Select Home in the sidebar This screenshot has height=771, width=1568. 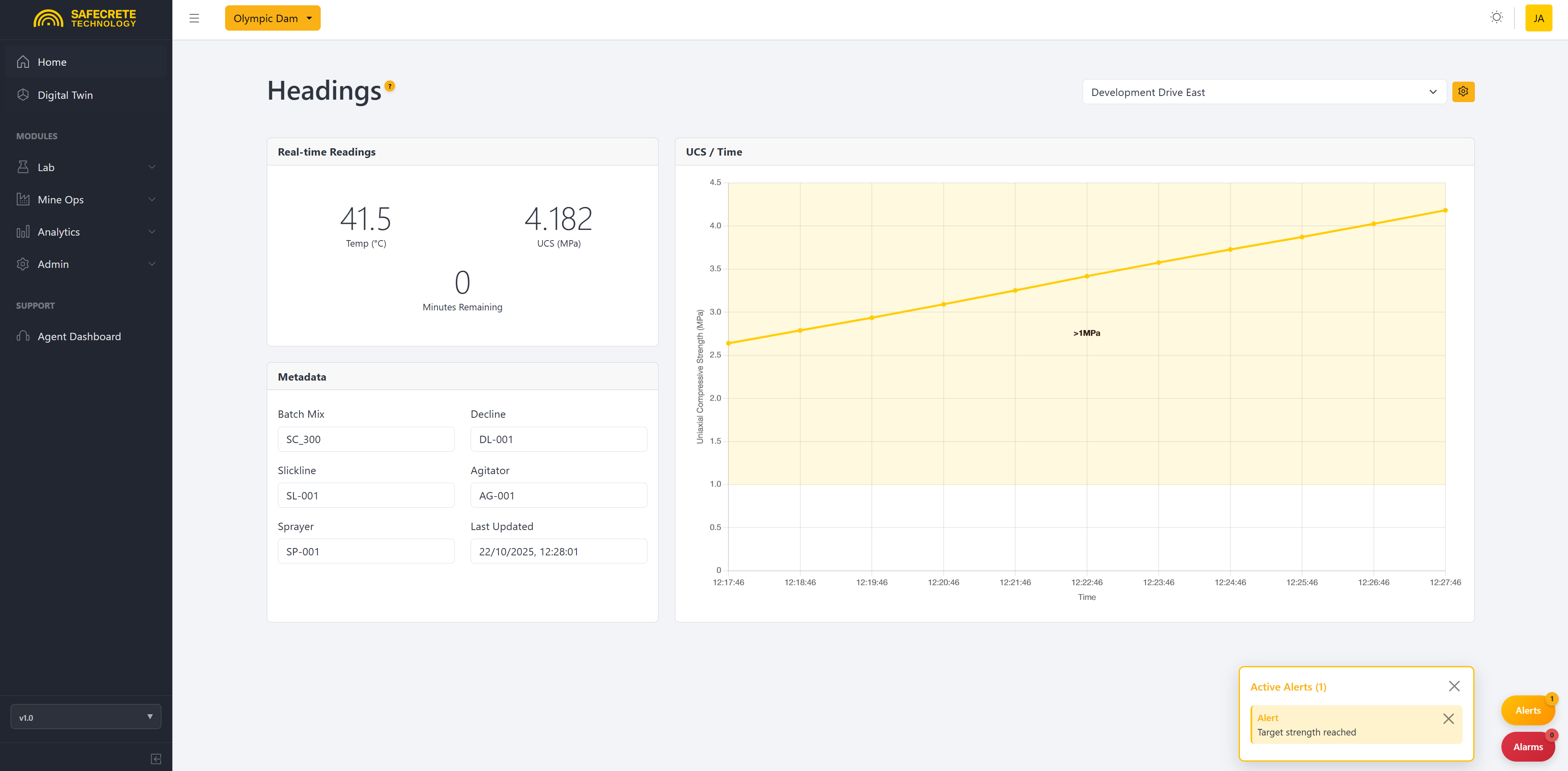coord(52,62)
